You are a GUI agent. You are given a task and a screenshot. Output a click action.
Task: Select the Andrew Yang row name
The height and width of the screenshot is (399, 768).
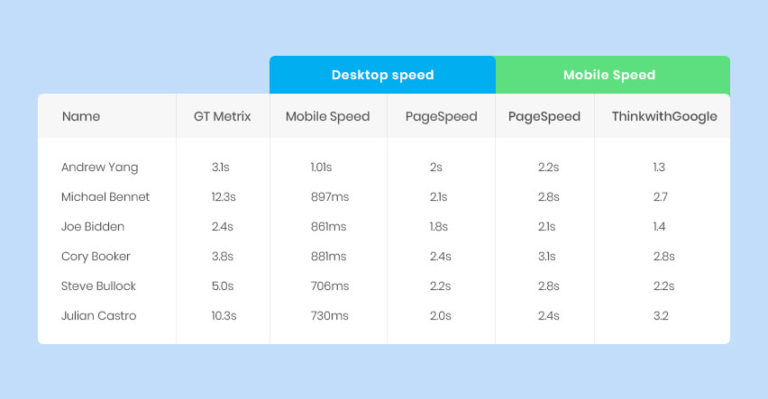[99, 167]
